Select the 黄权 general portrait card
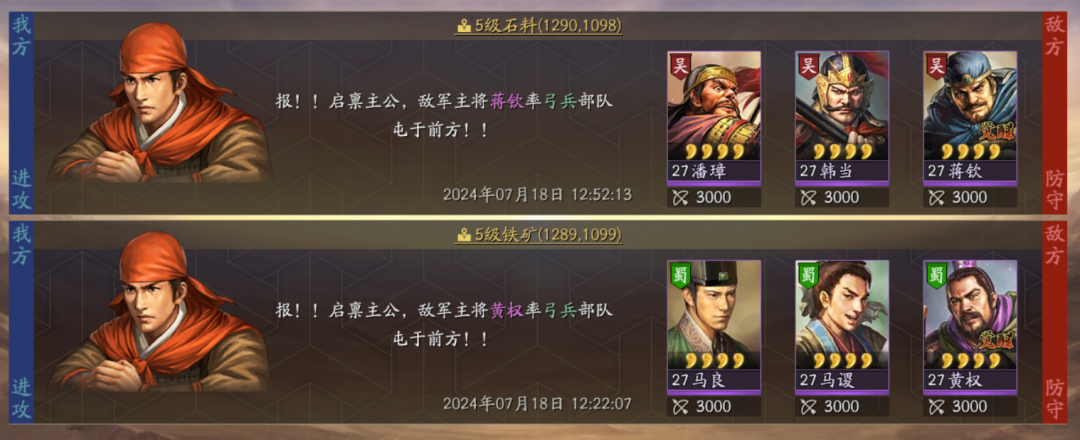This screenshot has height=440, width=1080. pyautogui.click(x=970, y=327)
